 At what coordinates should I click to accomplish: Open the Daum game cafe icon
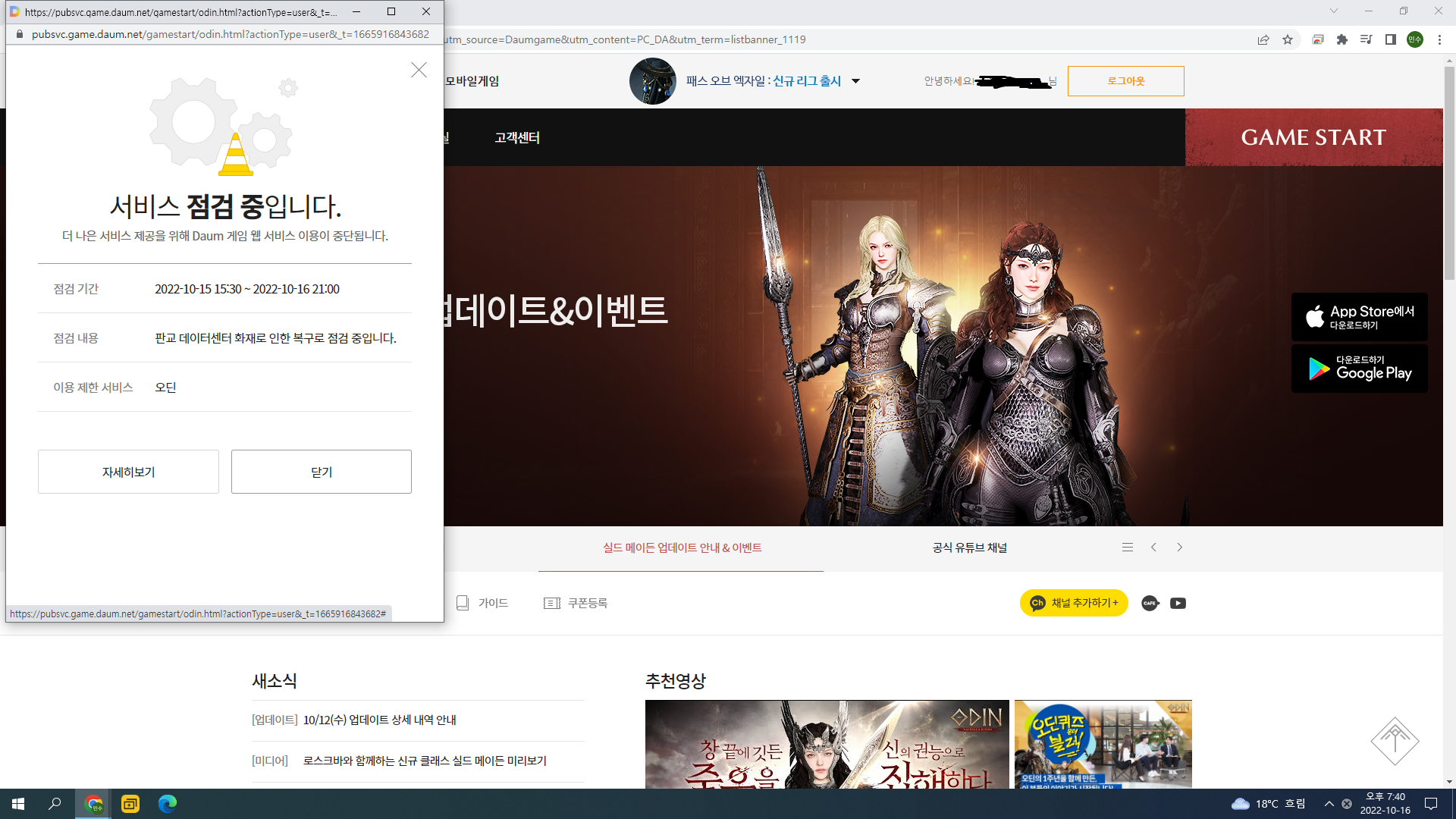(1150, 603)
